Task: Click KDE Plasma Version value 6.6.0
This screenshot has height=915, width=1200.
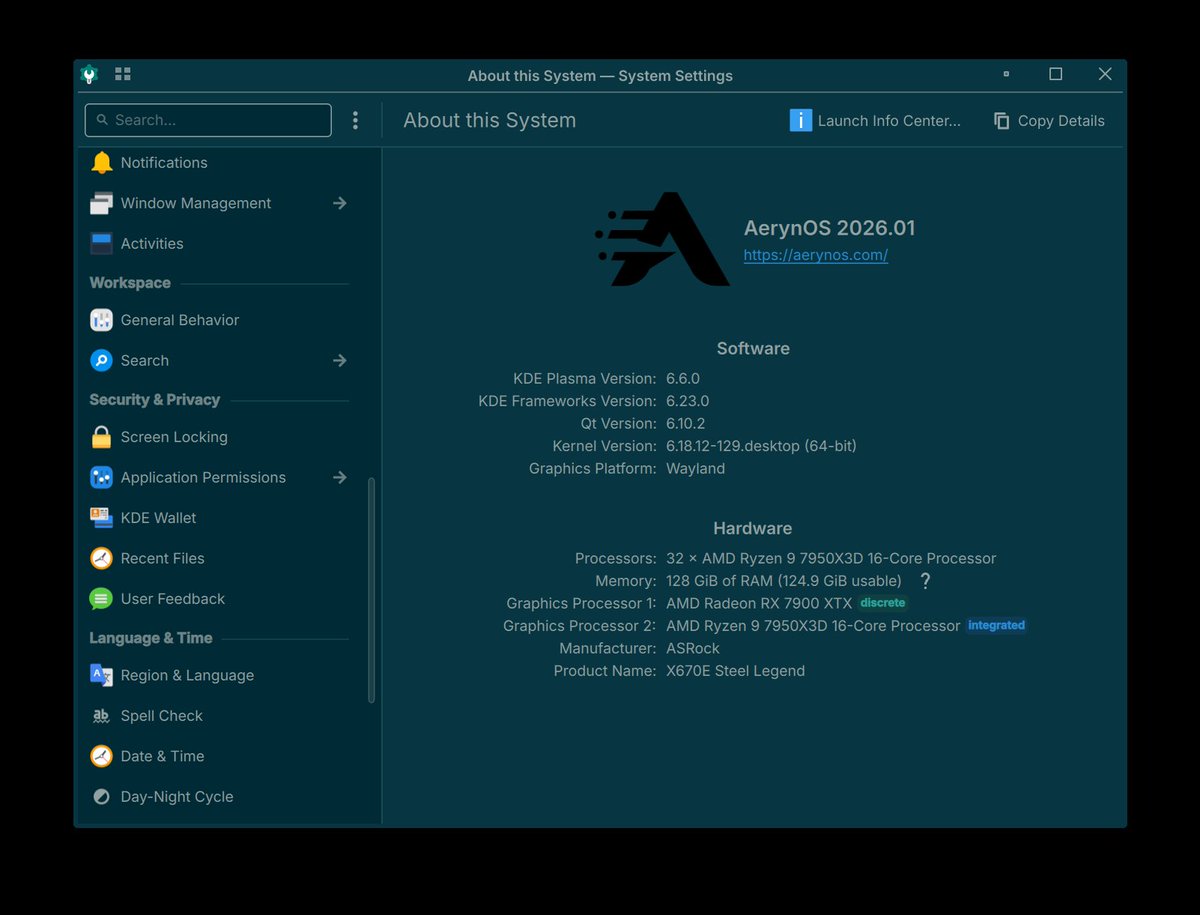Action: point(683,379)
